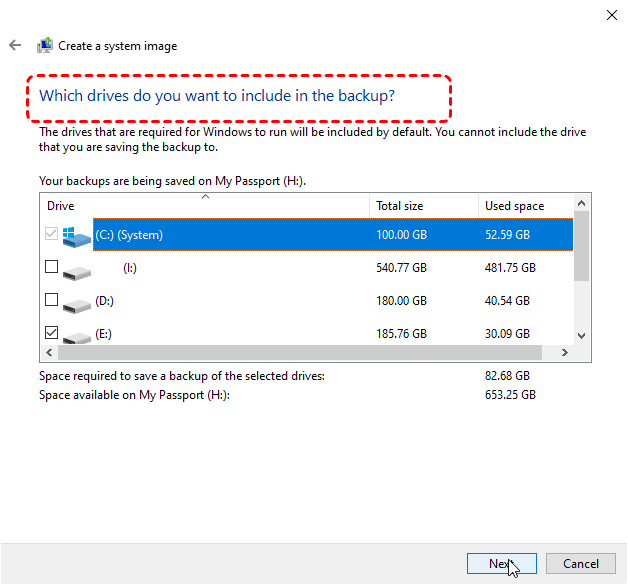The height and width of the screenshot is (585, 628).
Task: Select the (C:) (System) drive row
Action: (300, 235)
